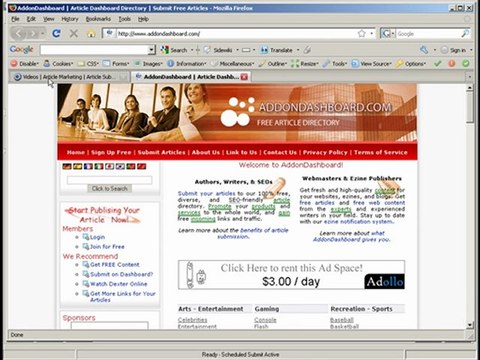480x360 pixels.
Task: Open Google toolbar wrench settings icon
Action: [x=424, y=50]
